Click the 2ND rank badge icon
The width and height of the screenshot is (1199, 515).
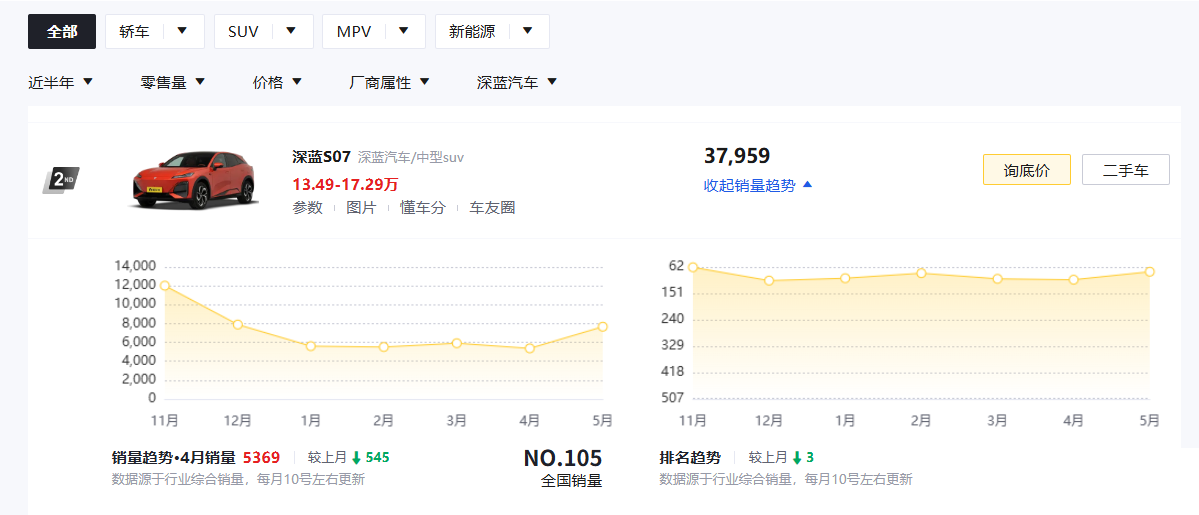pyautogui.click(x=61, y=181)
